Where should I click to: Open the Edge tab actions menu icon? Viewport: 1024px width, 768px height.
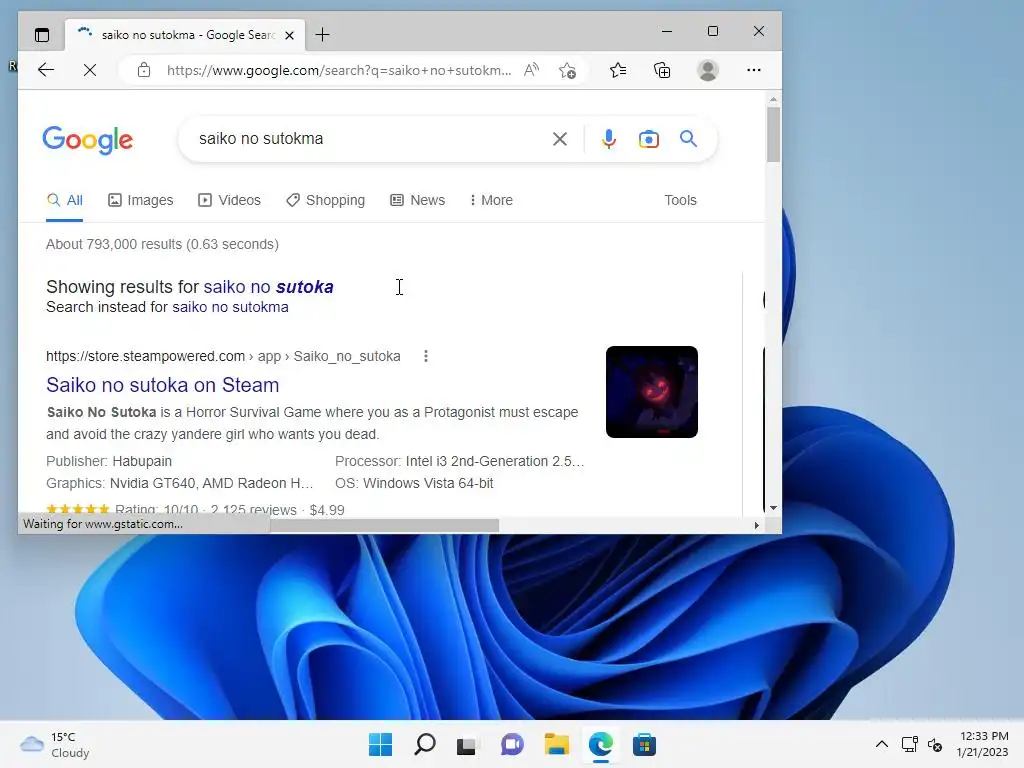click(42, 35)
